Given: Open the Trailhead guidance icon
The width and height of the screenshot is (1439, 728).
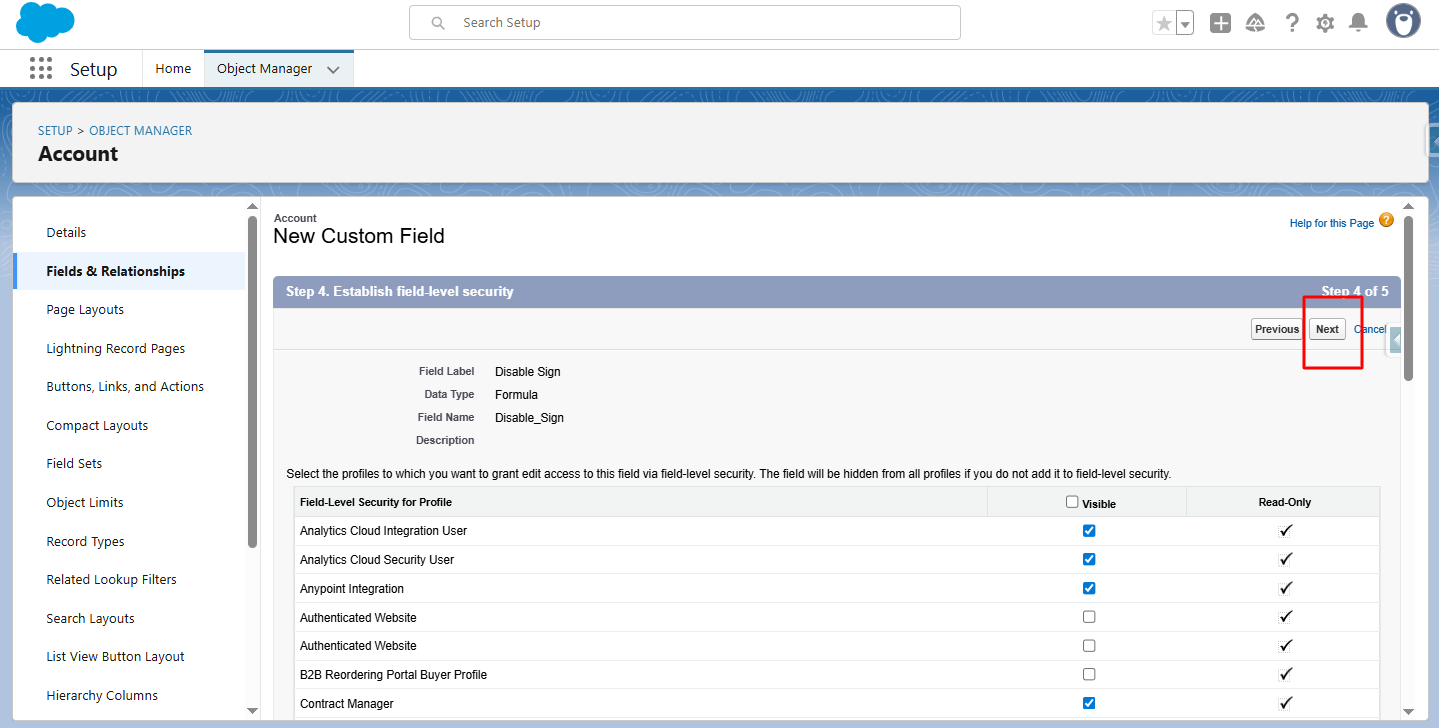Looking at the screenshot, I should click(x=1255, y=23).
